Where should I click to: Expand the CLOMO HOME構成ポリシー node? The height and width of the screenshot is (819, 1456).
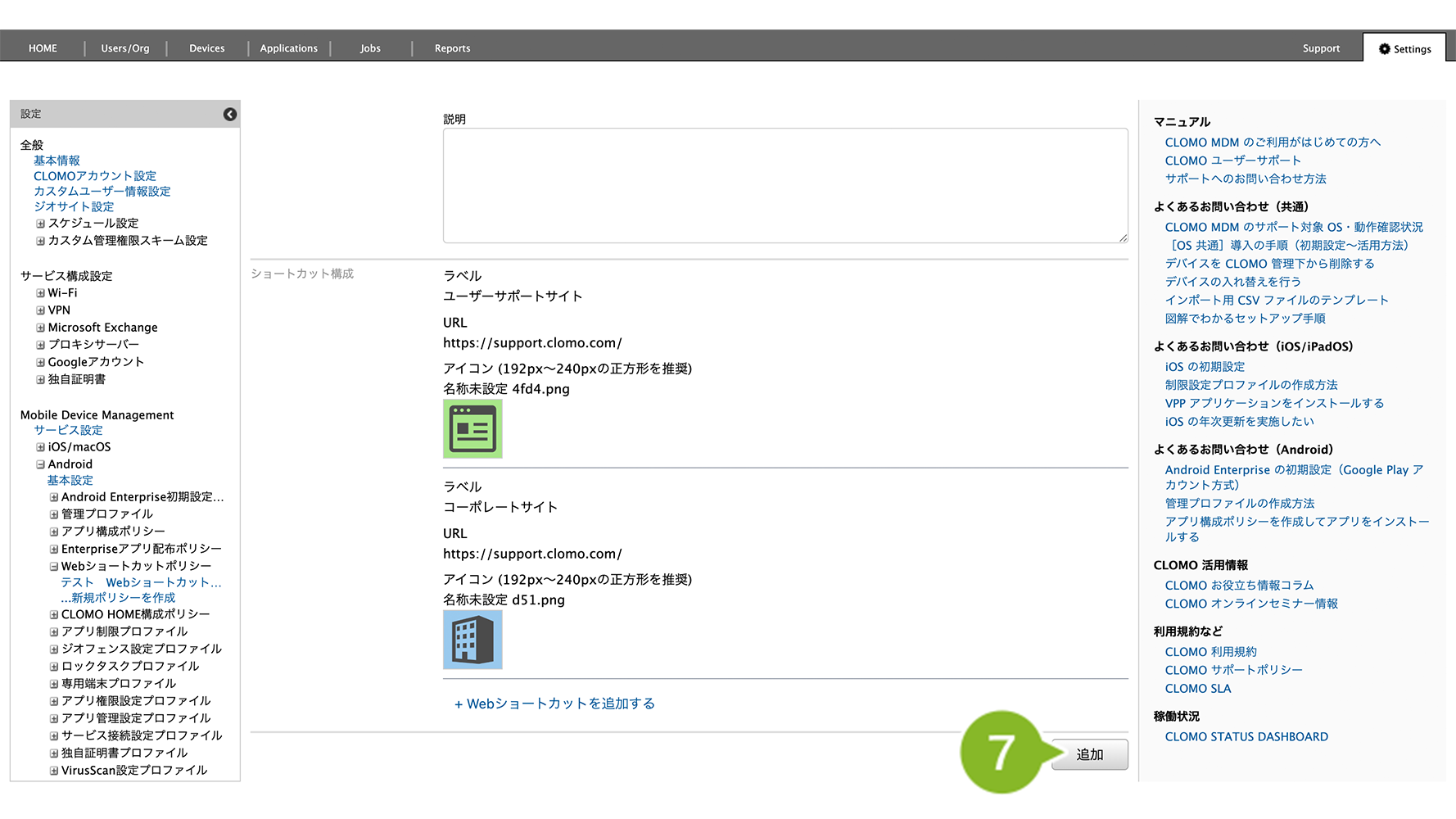coord(54,615)
